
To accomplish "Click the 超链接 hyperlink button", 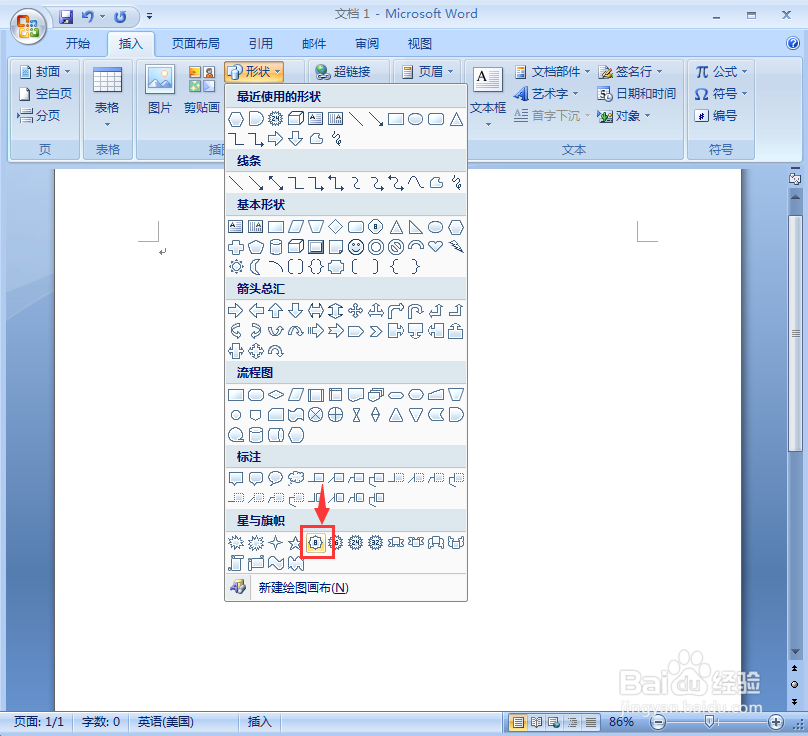I will coord(344,71).
